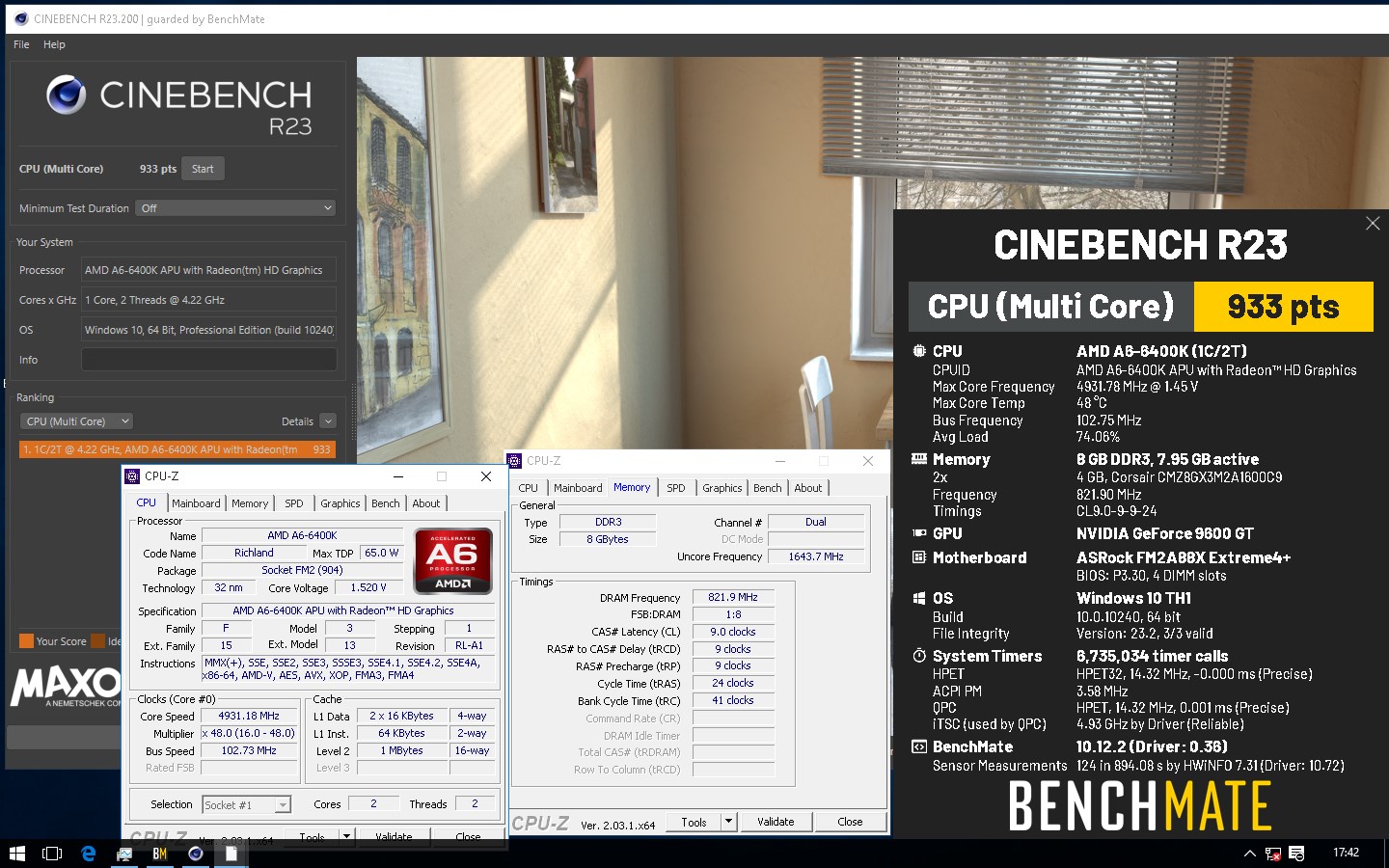
Task: Click the CPU-Z title bar icon in front window
Action: 132,476
